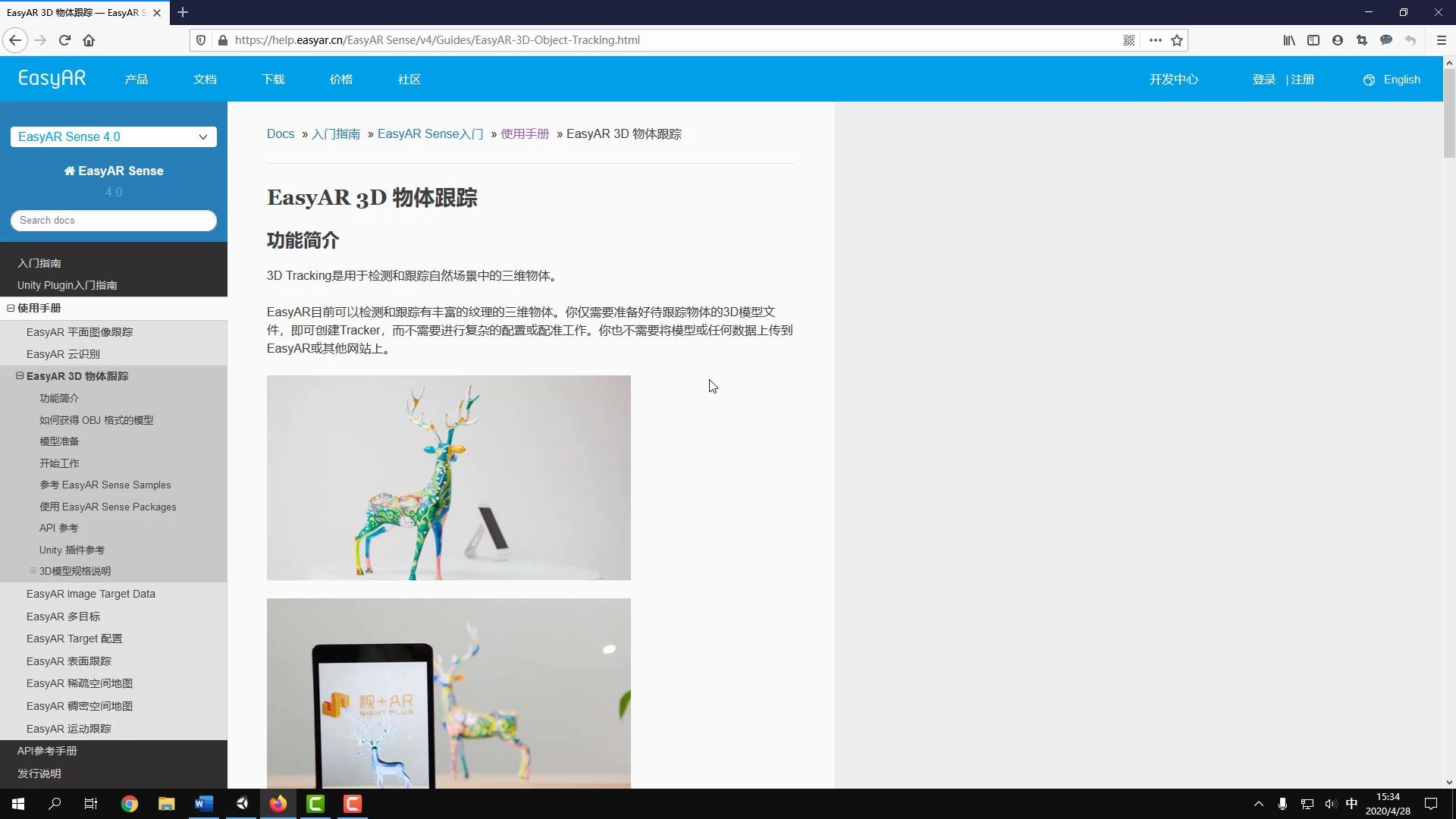Select the 社区 navigation item
The height and width of the screenshot is (819, 1456).
[x=408, y=79]
